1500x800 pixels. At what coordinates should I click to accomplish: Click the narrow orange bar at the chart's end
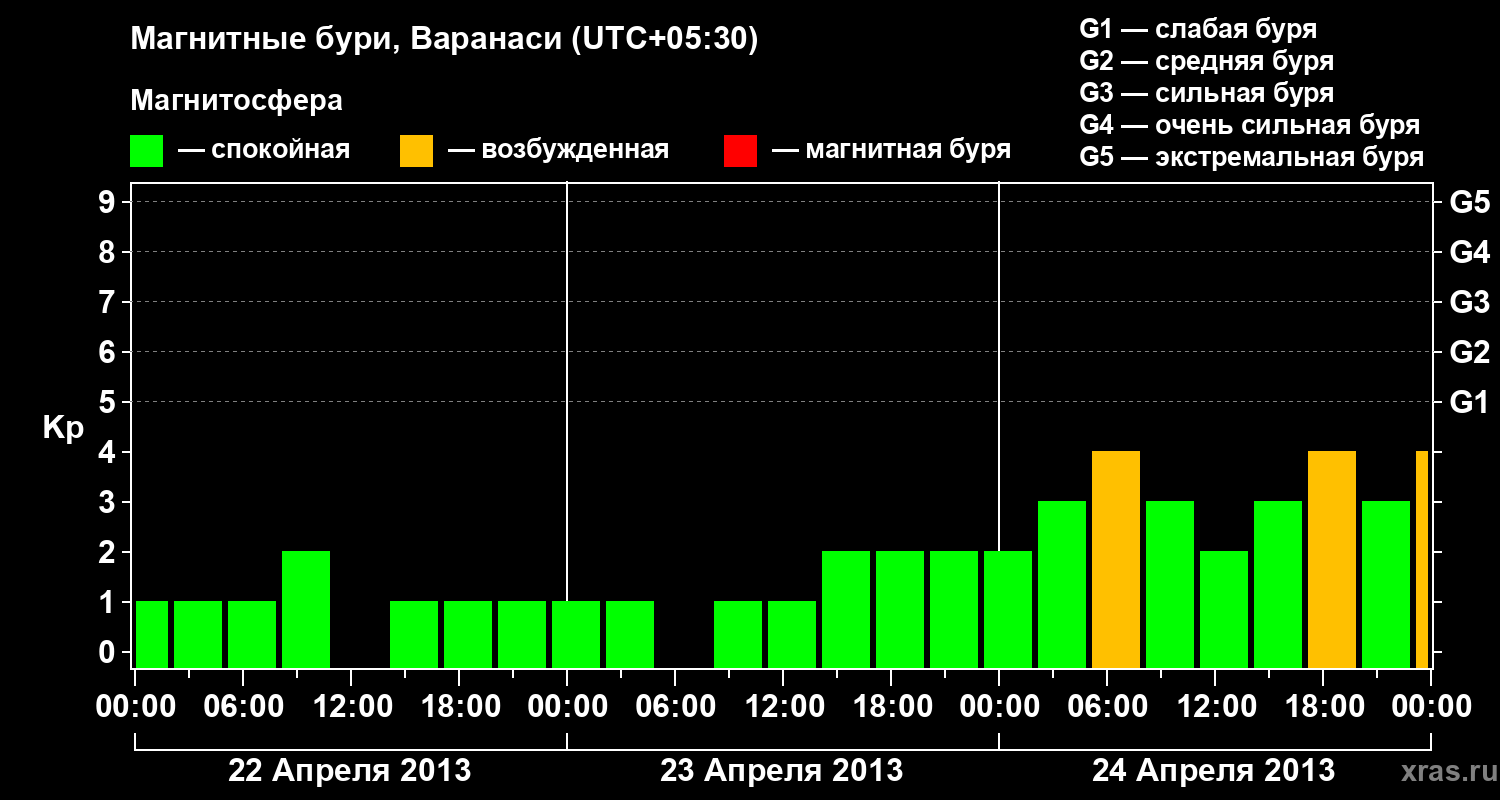point(1422,560)
